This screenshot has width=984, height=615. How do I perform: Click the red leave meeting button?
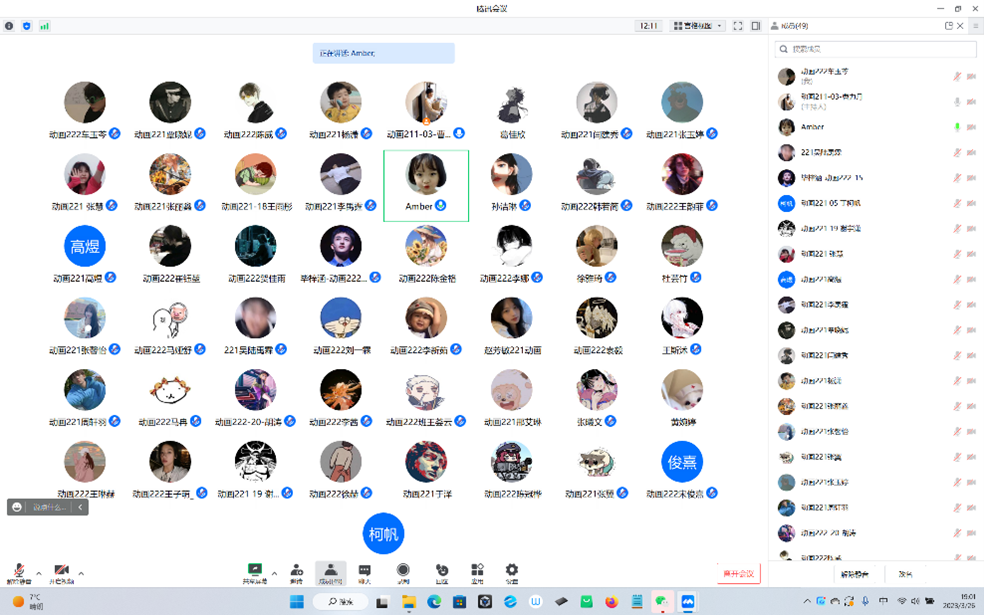(x=738, y=574)
